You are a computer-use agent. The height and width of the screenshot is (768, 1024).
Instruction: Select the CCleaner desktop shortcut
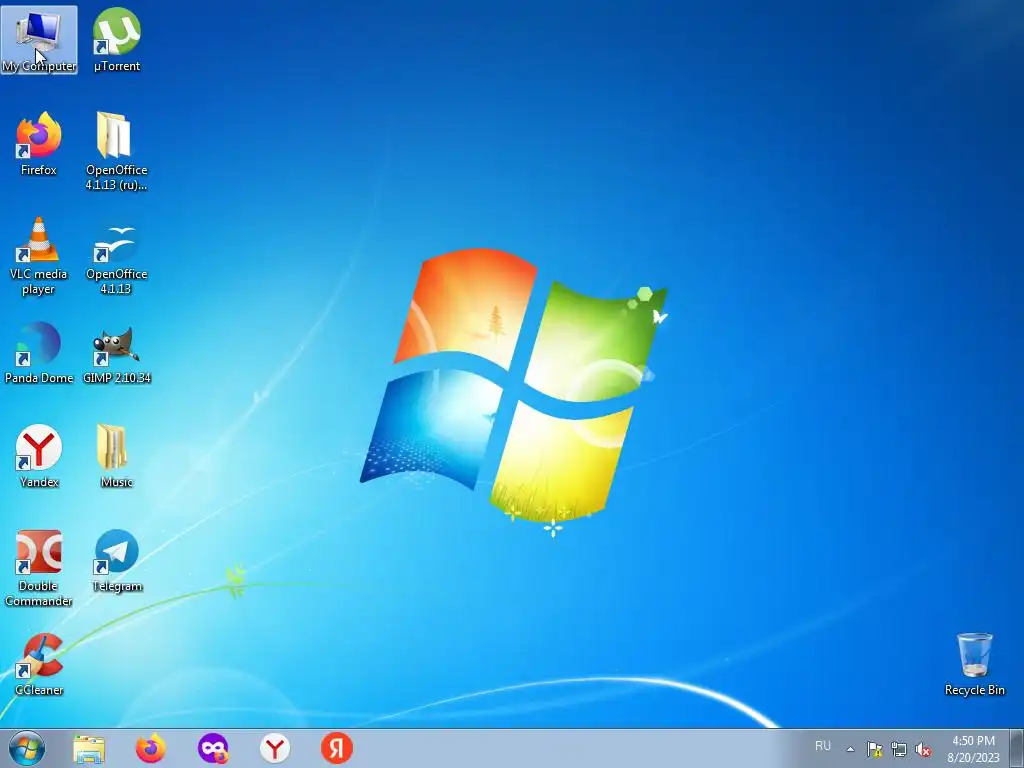[x=39, y=664]
